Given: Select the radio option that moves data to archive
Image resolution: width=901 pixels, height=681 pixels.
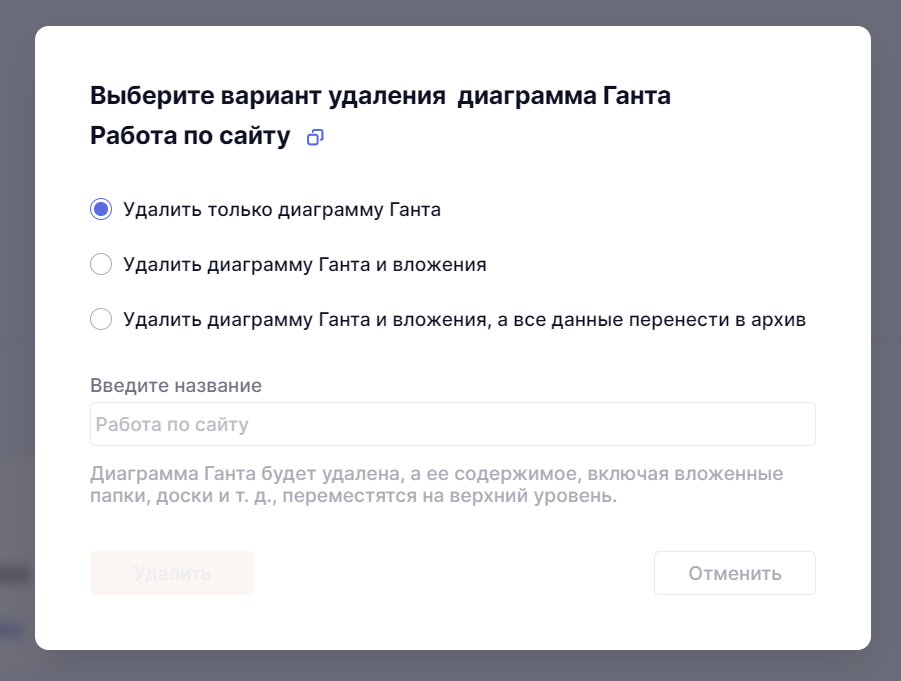Looking at the screenshot, I should (x=101, y=320).
